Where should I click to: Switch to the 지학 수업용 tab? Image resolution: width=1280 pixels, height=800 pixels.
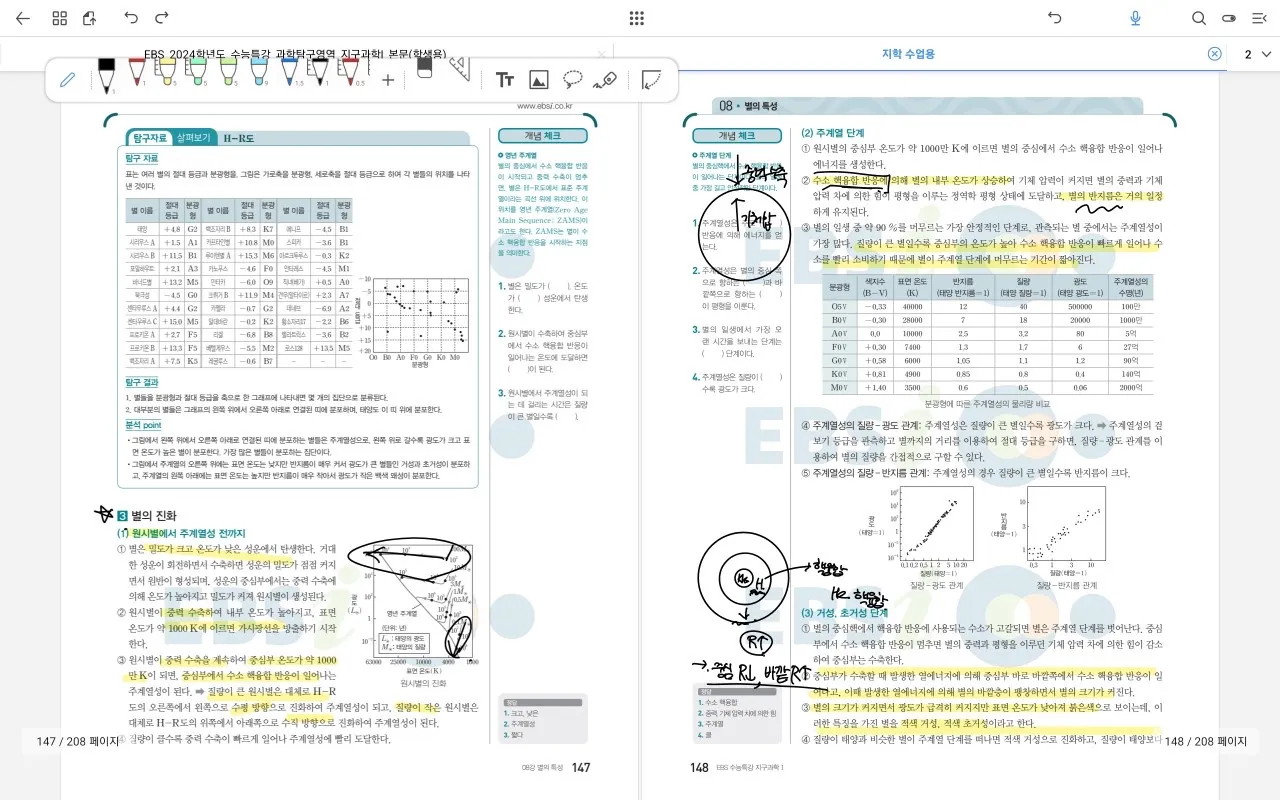pyautogui.click(x=908, y=54)
